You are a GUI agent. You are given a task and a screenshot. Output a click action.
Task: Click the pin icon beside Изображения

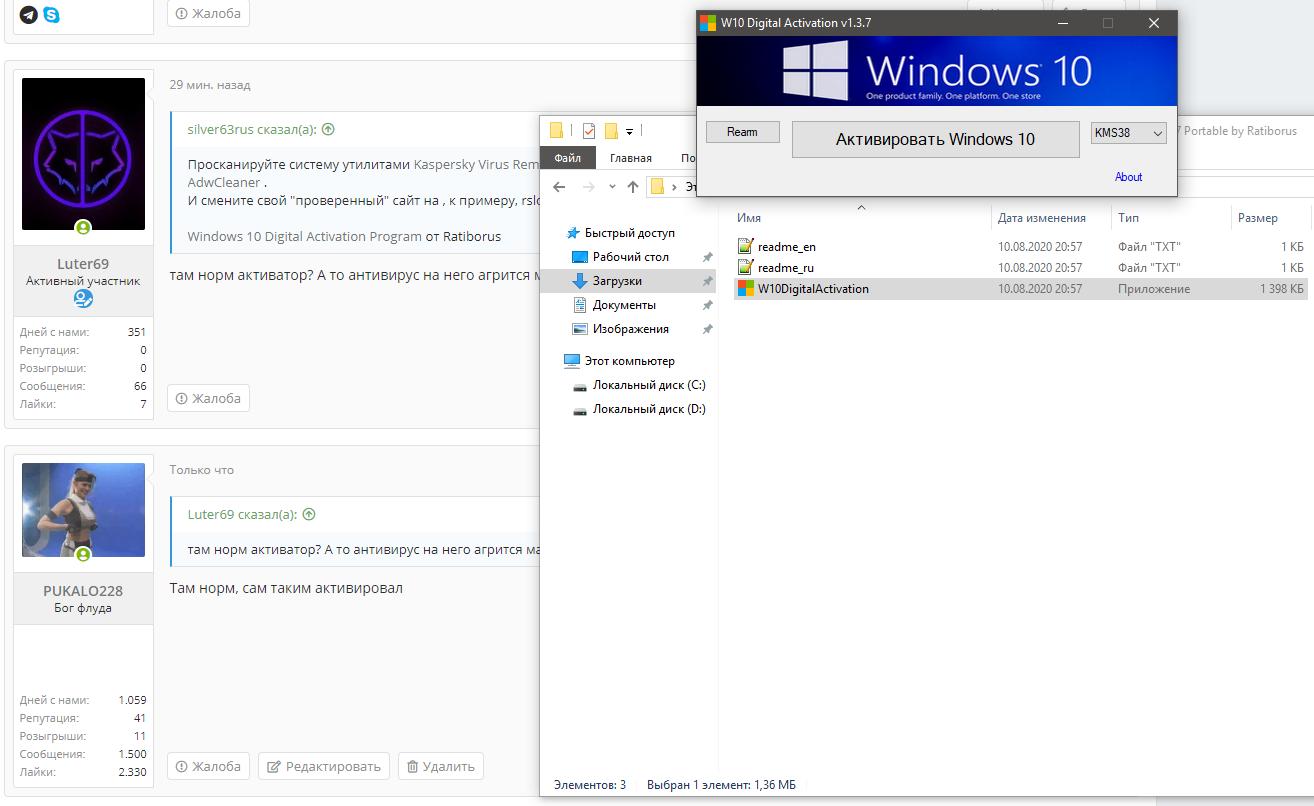707,329
